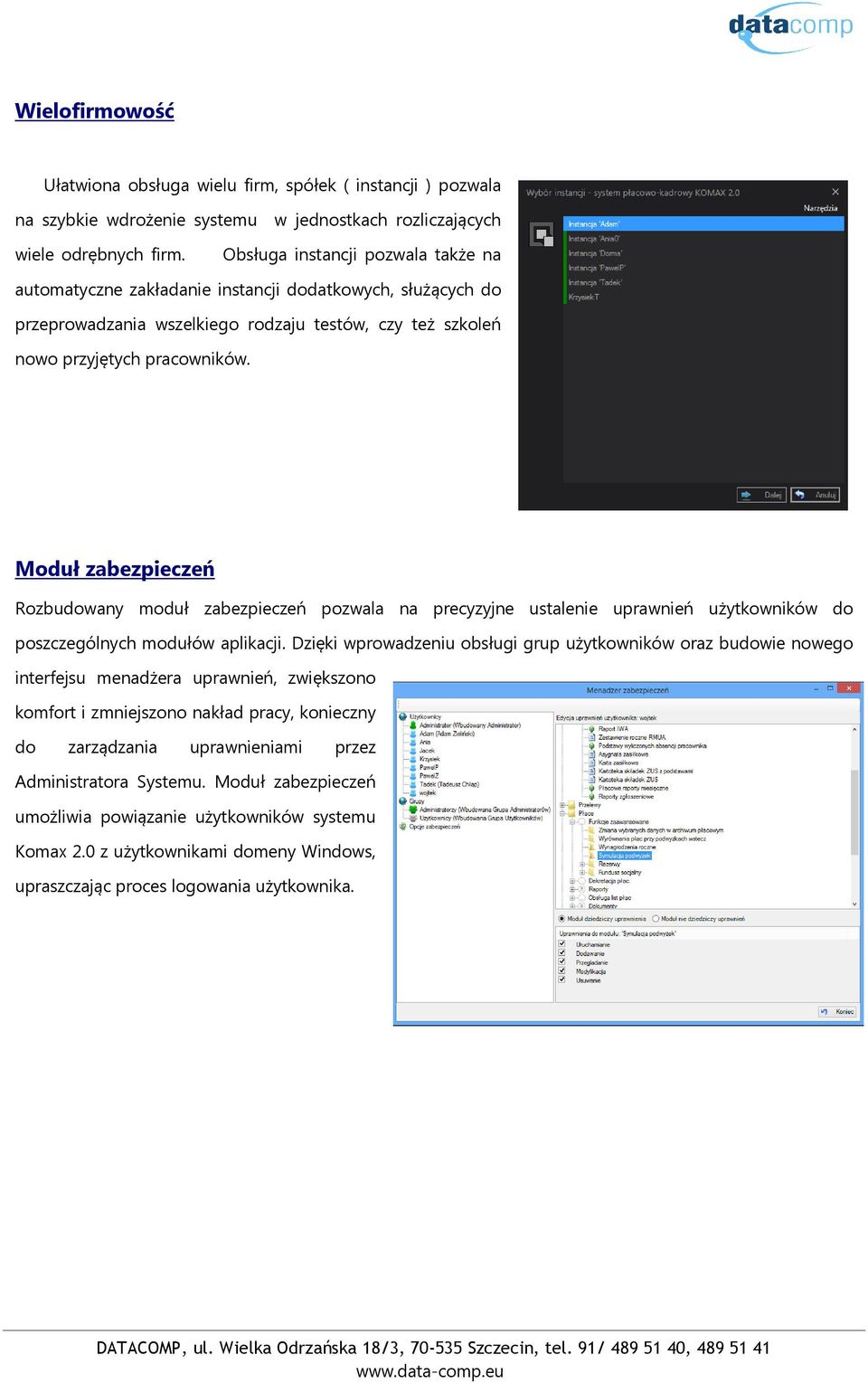This screenshot has height=1383, width=868.
Task: Select Instancja 'Doma' in instance list
Action: click(703, 253)
